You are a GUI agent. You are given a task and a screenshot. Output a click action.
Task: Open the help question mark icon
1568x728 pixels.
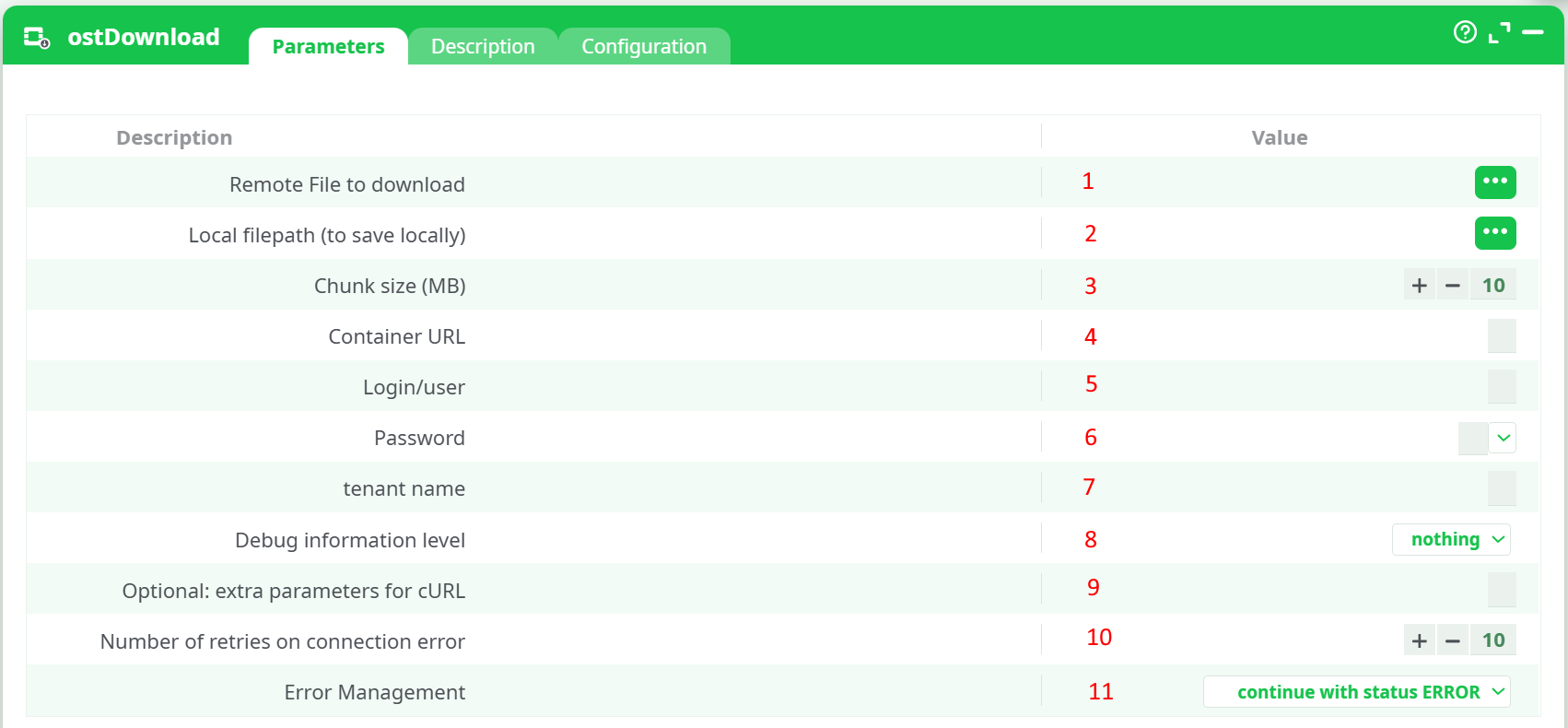click(1465, 32)
